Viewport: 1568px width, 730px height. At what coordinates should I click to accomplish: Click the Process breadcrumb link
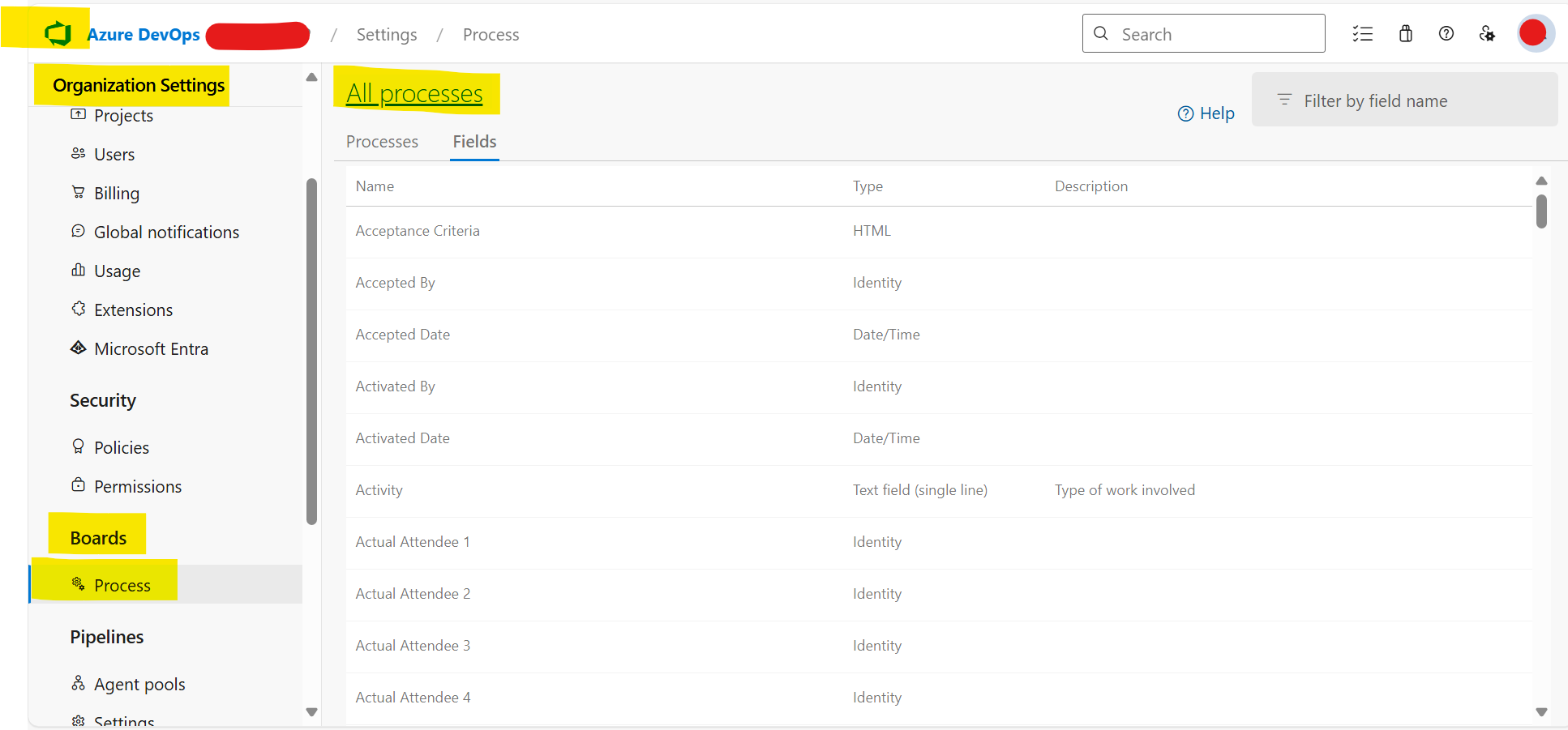tap(491, 35)
